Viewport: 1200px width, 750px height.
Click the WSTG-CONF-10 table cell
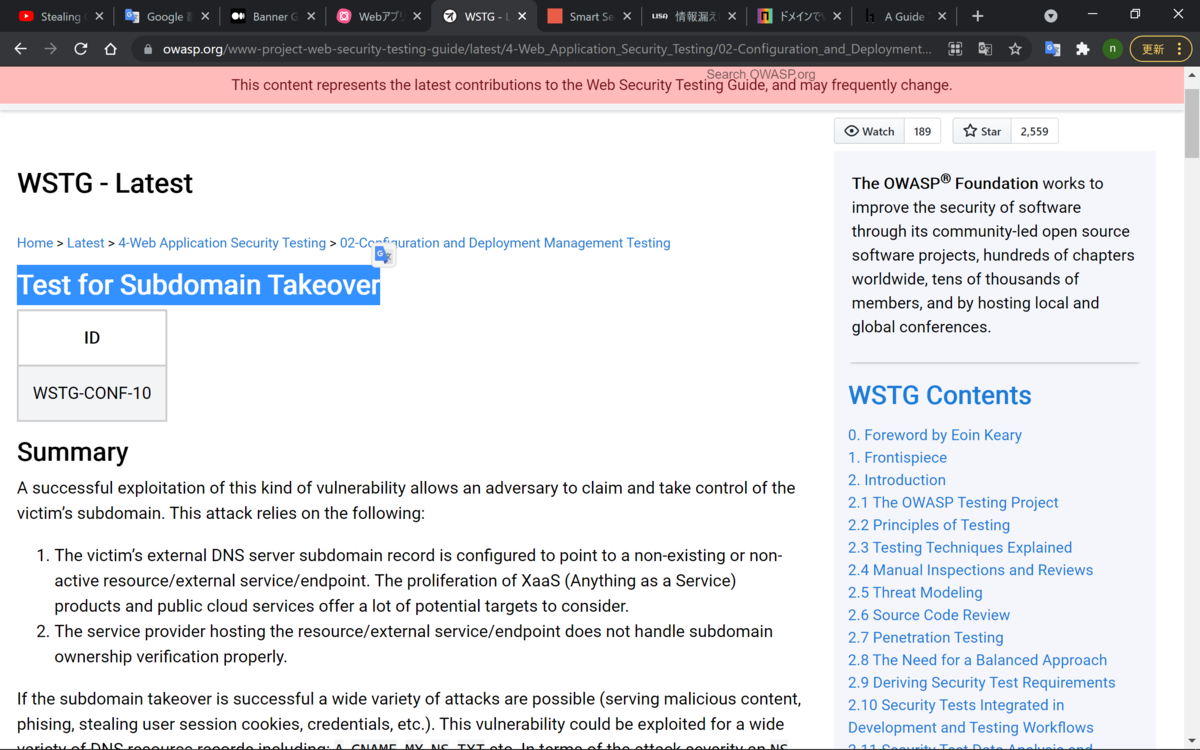click(x=92, y=393)
